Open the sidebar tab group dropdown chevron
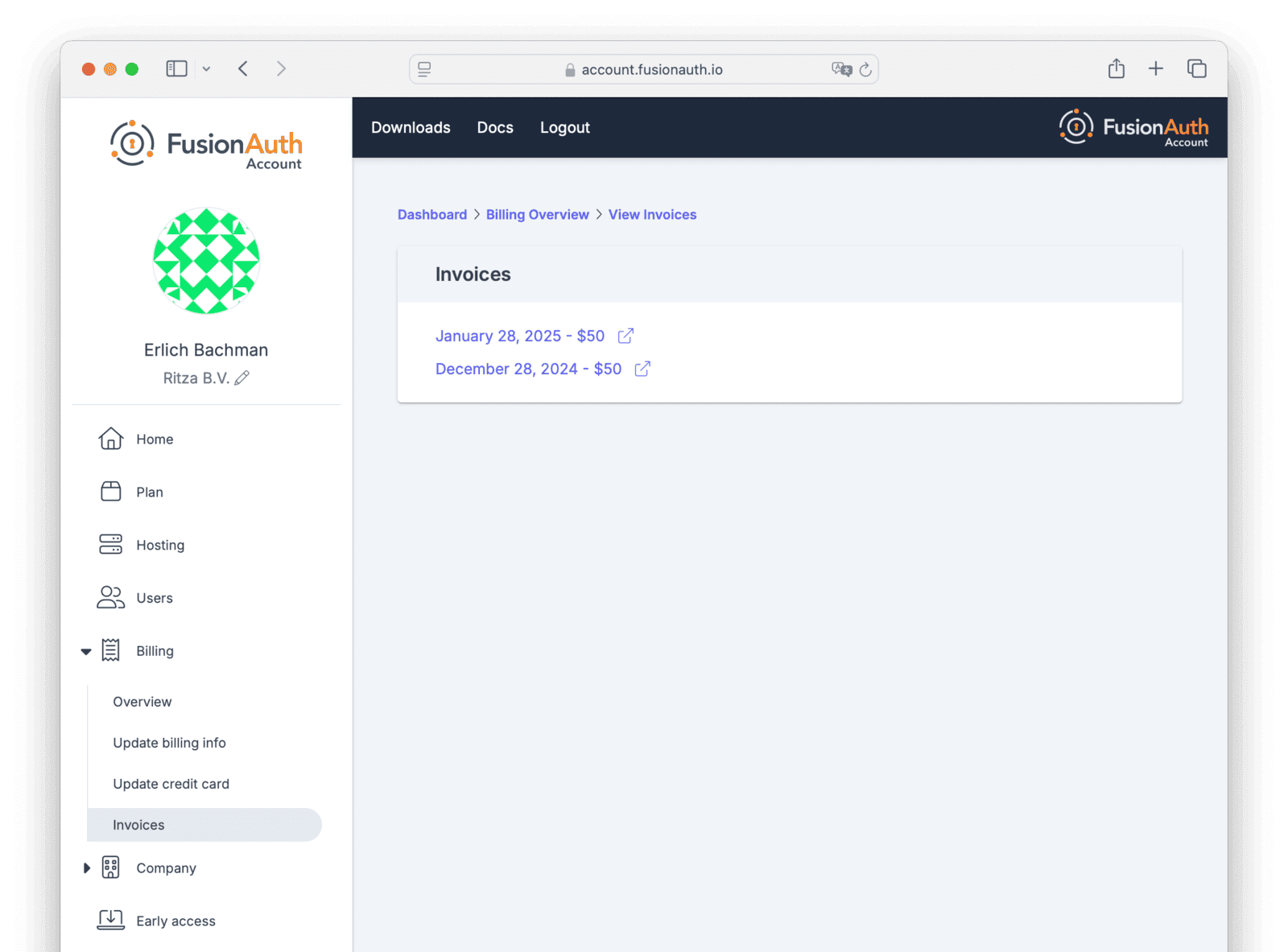Screen dimensions: 1288x952 [206, 69]
